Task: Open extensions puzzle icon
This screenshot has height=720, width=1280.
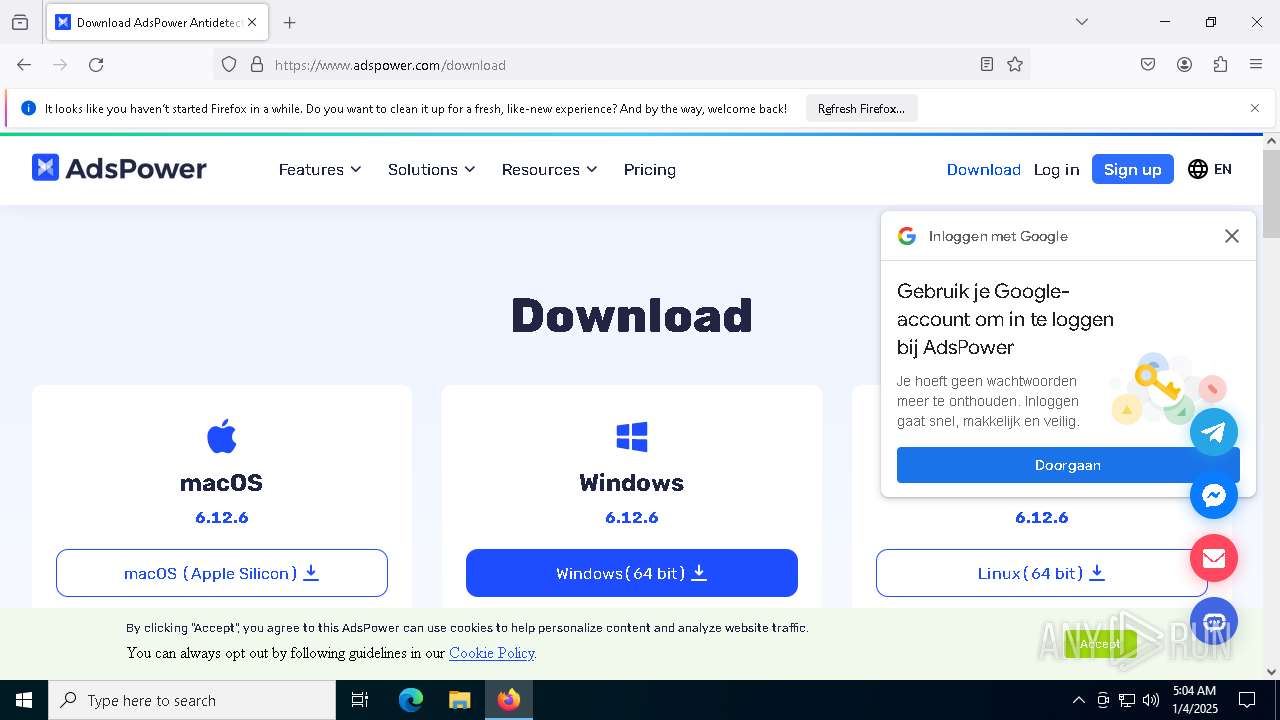Action: click(x=1220, y=64)
